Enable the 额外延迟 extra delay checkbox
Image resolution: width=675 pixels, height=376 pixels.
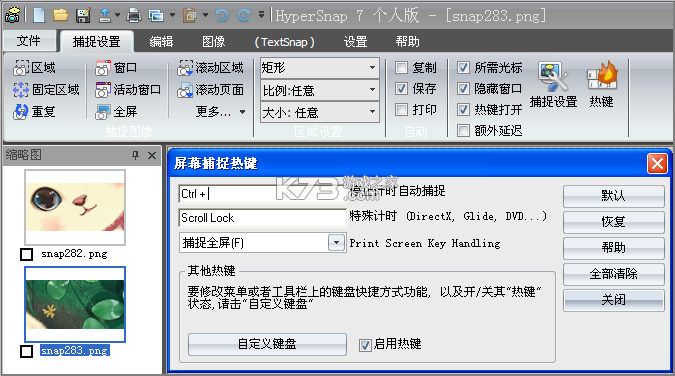pyautogui.click(x=463, y=131)
